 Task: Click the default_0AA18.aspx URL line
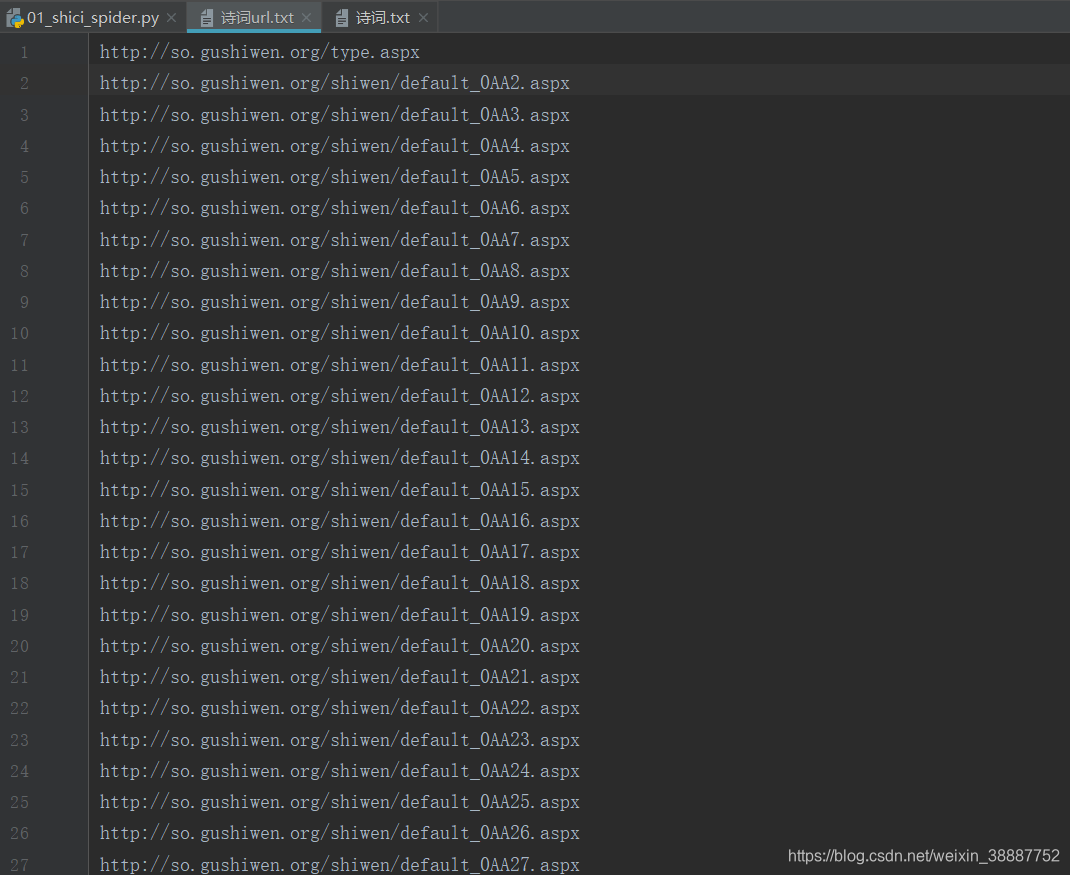coord(340,584)
